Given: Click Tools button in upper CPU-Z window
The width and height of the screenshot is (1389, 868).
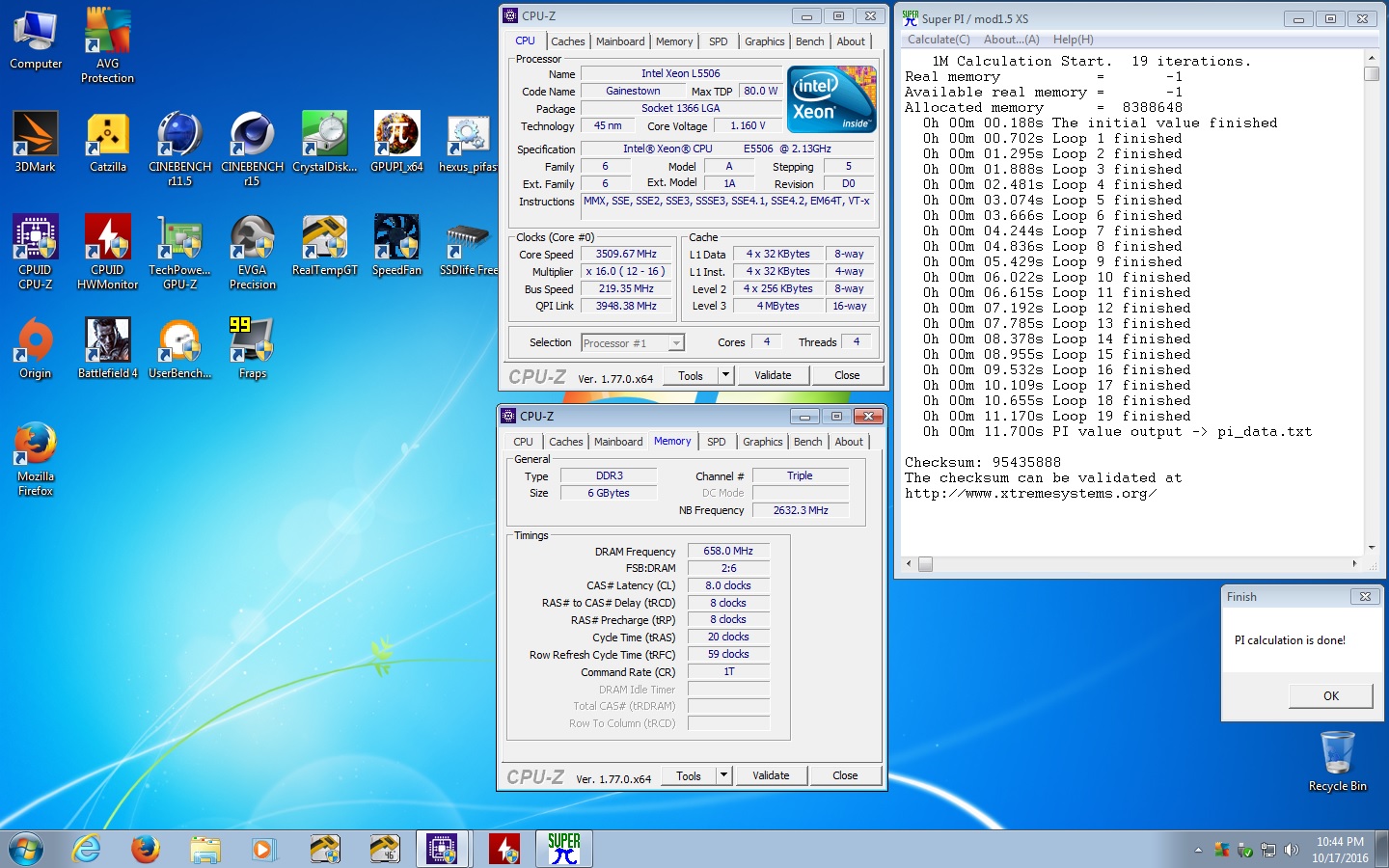Looking at the screenshot, I should [691, 375].
